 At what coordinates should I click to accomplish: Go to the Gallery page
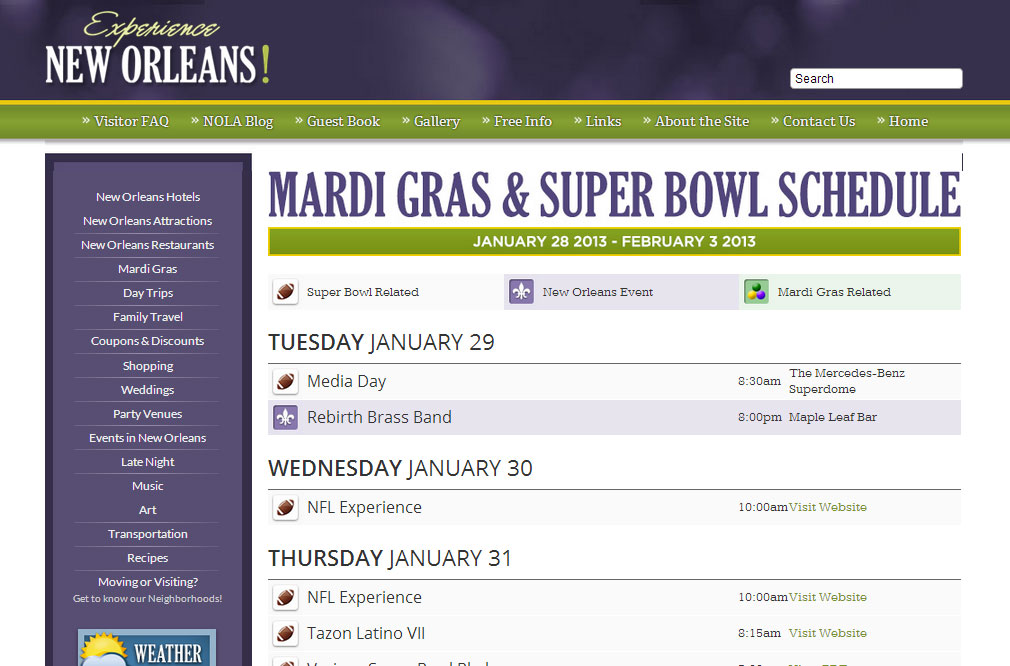(431, 121)
